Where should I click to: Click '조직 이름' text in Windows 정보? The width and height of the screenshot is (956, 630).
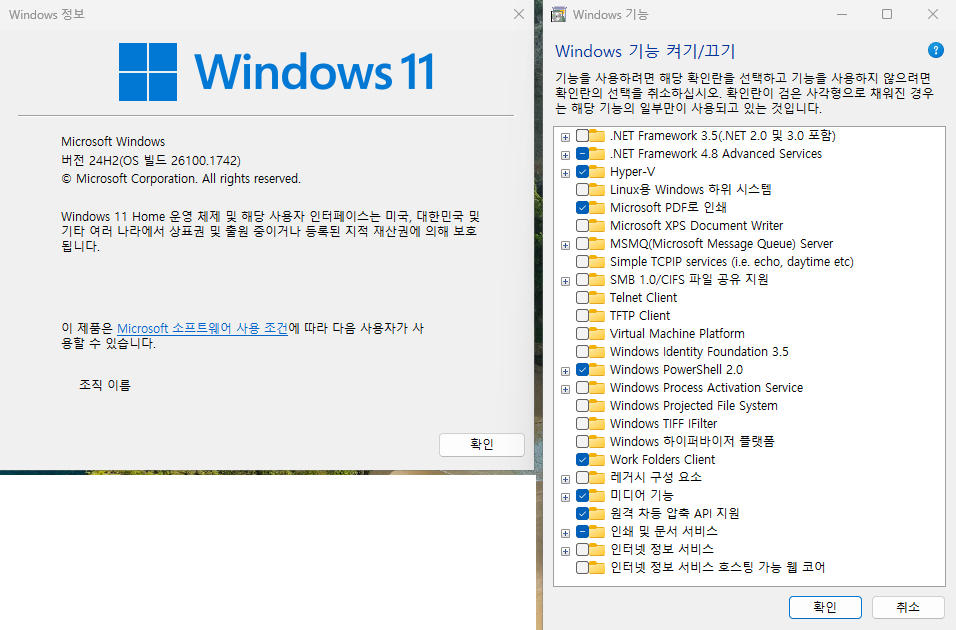pyautogui.click(x=105, y=385)
